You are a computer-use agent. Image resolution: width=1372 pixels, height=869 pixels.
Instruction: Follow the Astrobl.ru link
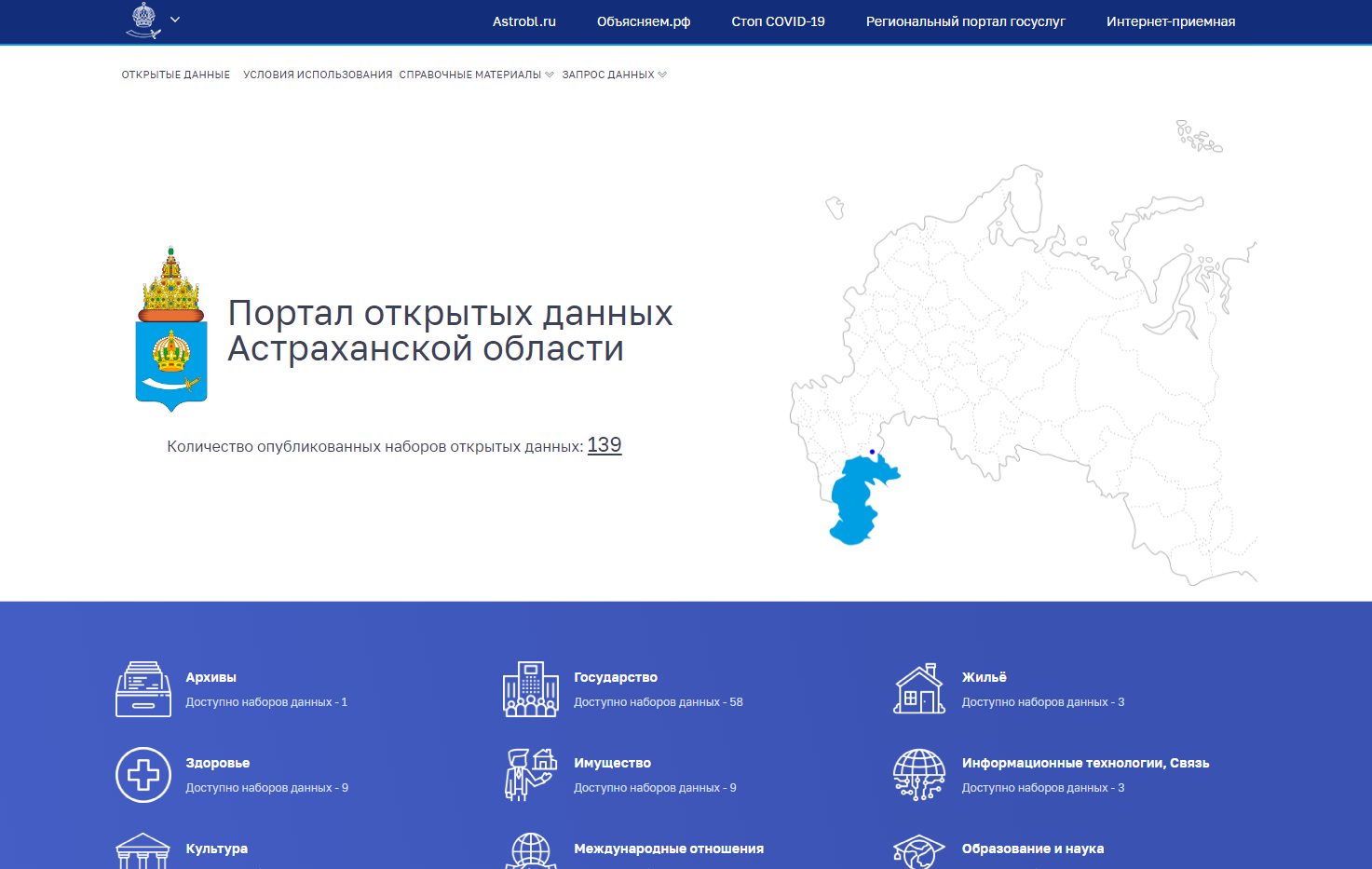coord(524,21)
